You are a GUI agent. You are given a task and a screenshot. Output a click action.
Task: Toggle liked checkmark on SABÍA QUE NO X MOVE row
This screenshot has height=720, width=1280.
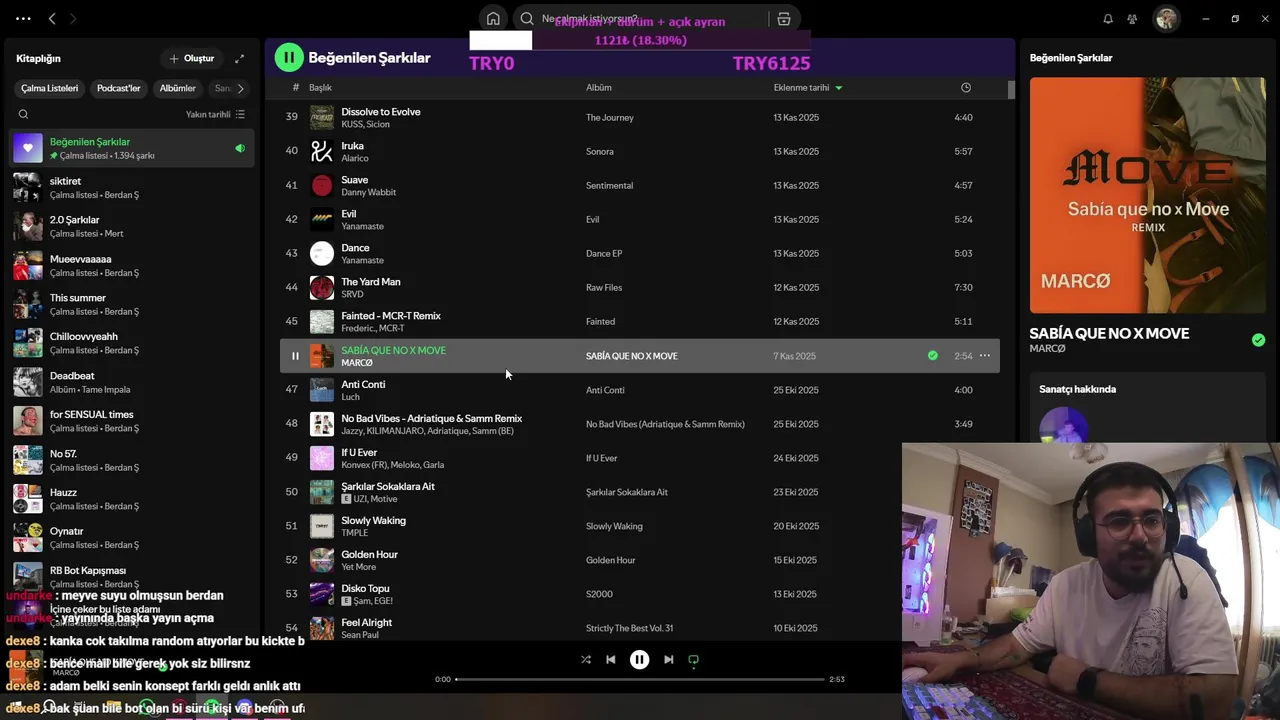point(932,355)
